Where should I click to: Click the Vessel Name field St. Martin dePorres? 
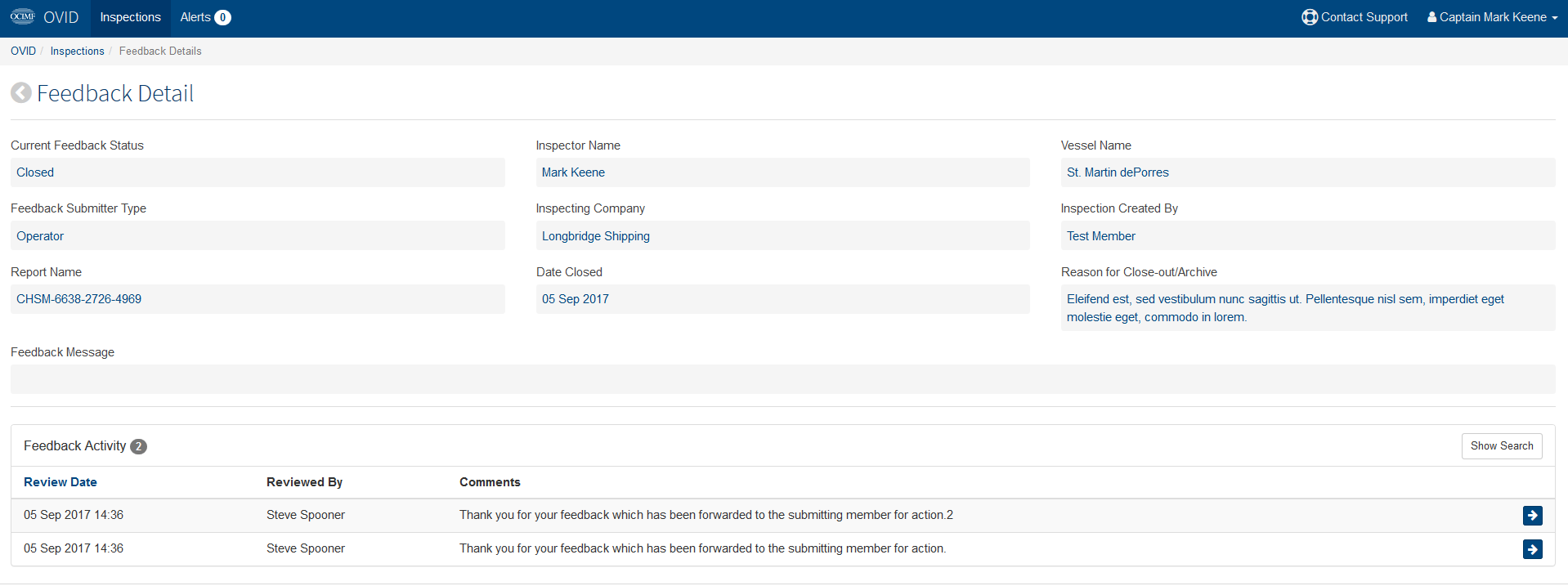coord(1308,172)
